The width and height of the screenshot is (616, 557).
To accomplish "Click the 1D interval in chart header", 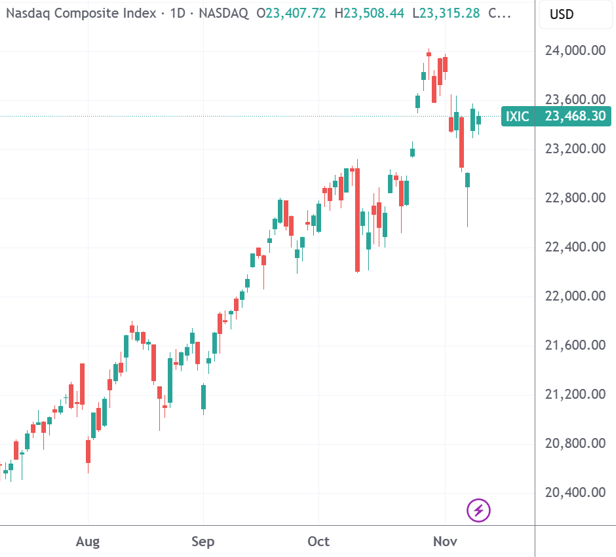I will [x=178, y=13].
